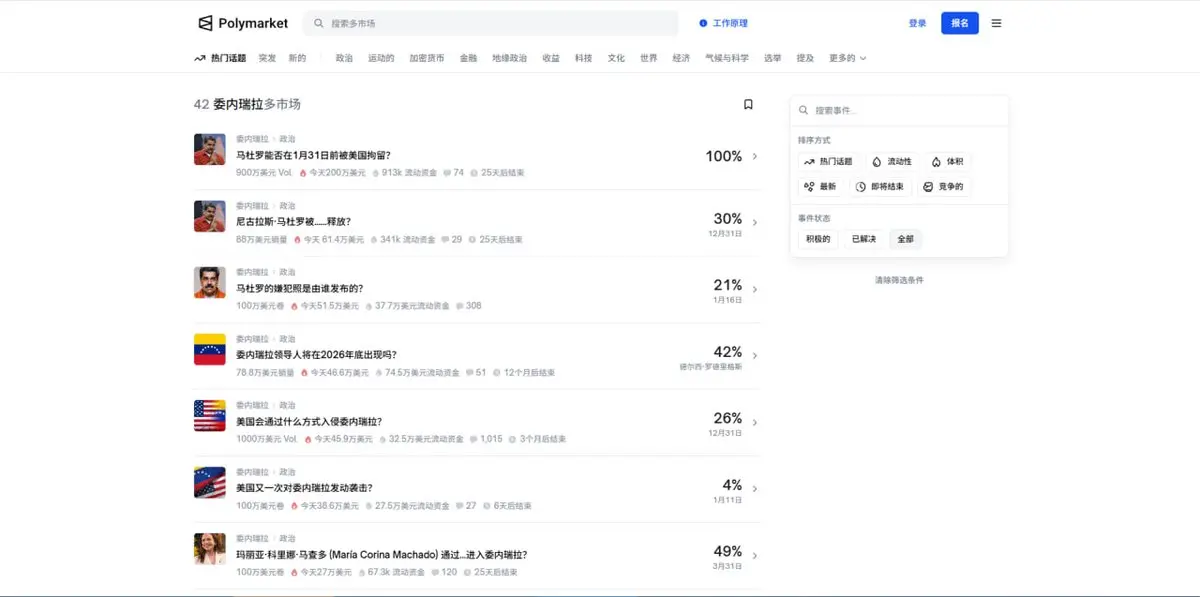Expand the 30% market row chevron
1200x597 pixels.
755,223
